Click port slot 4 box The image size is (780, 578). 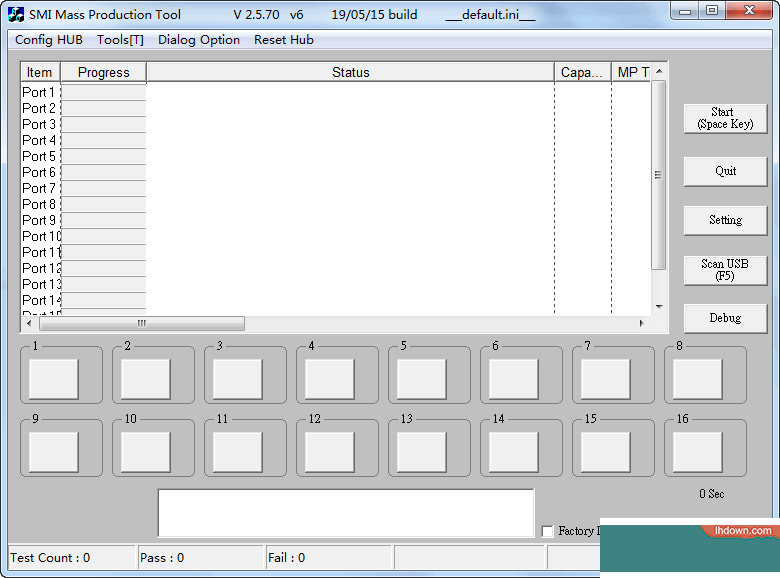pos(330,379)
